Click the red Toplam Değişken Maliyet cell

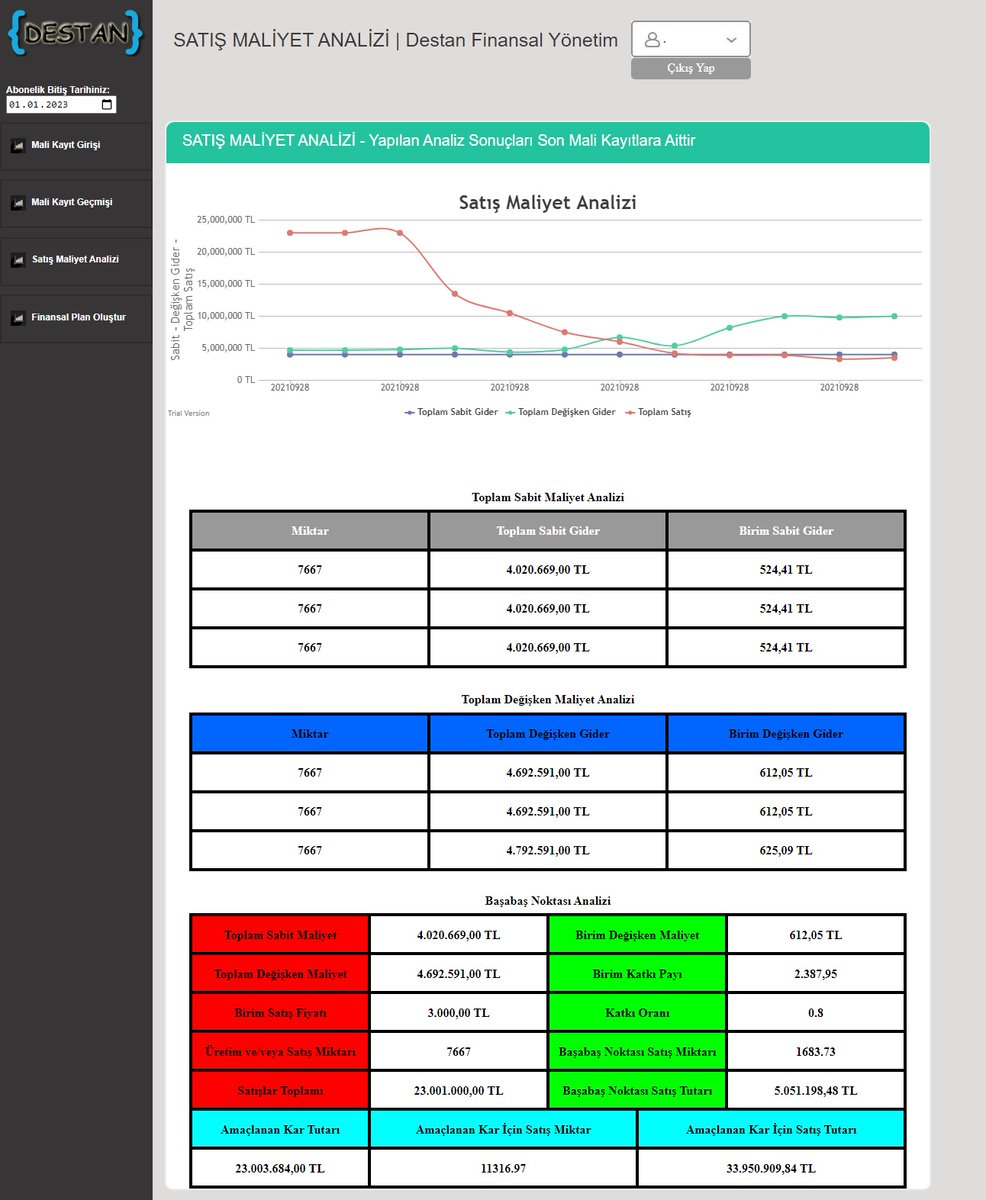[x=281, y=974]
